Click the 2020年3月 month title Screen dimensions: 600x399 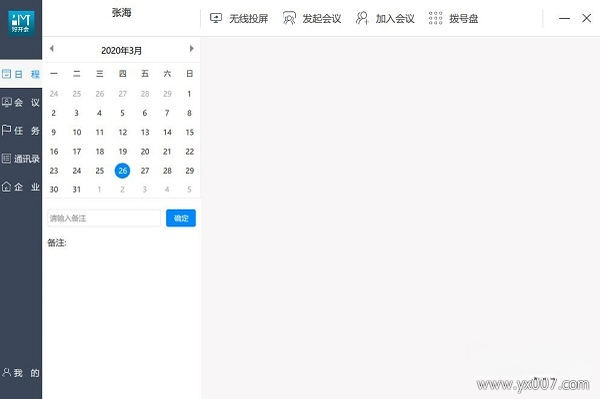121,50
